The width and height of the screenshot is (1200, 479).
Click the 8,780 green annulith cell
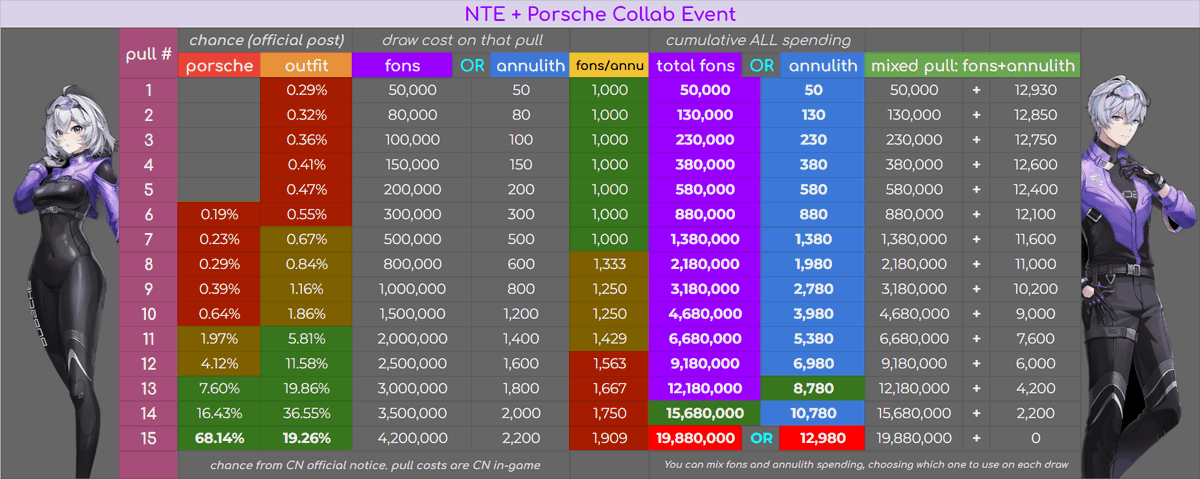[x=811, y=387]
